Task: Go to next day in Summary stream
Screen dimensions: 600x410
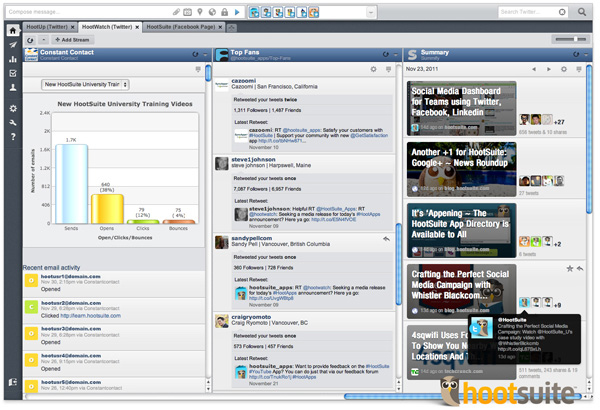Action: coord(549,69)
